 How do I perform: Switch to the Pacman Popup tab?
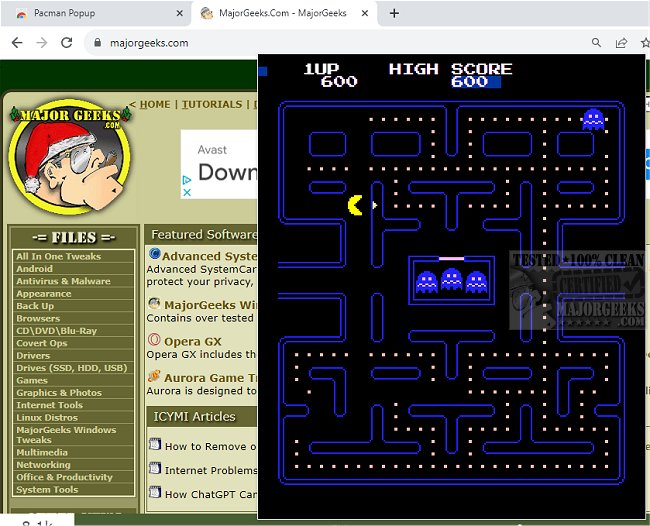pyautogui.click(x=96, y=13)
